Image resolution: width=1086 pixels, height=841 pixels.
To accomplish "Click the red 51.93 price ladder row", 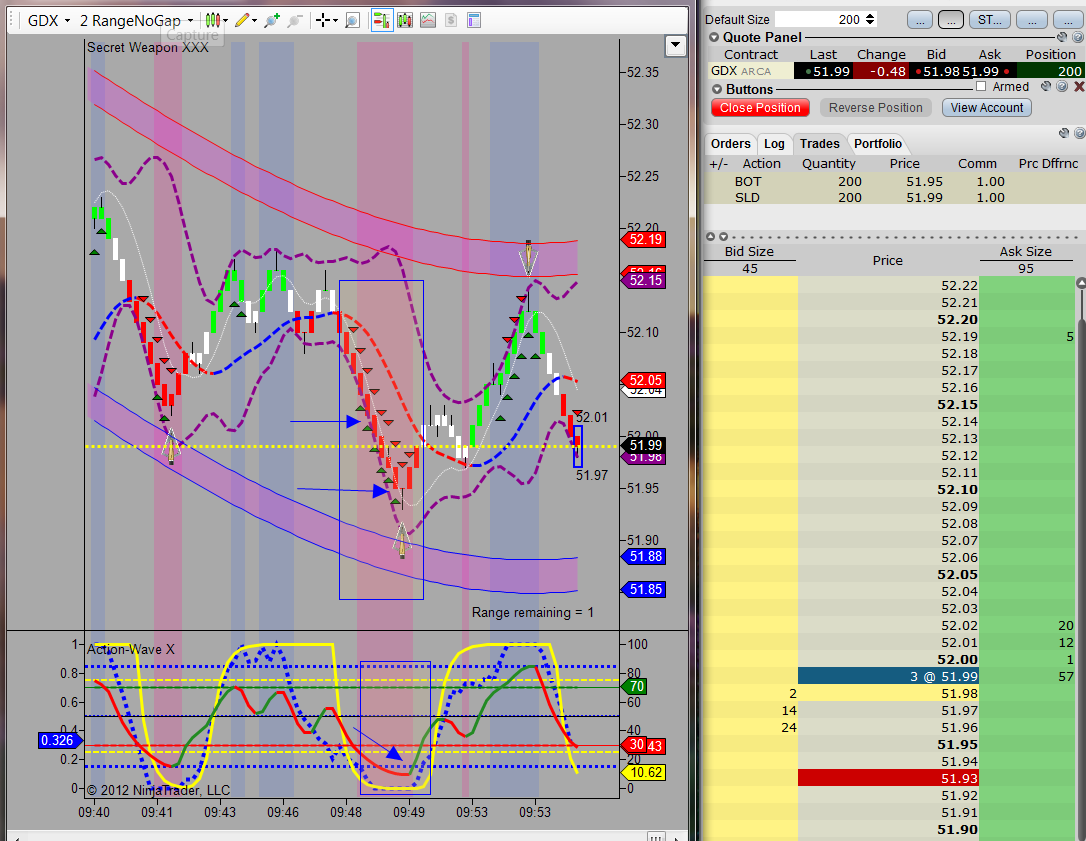I will (889, 779).
